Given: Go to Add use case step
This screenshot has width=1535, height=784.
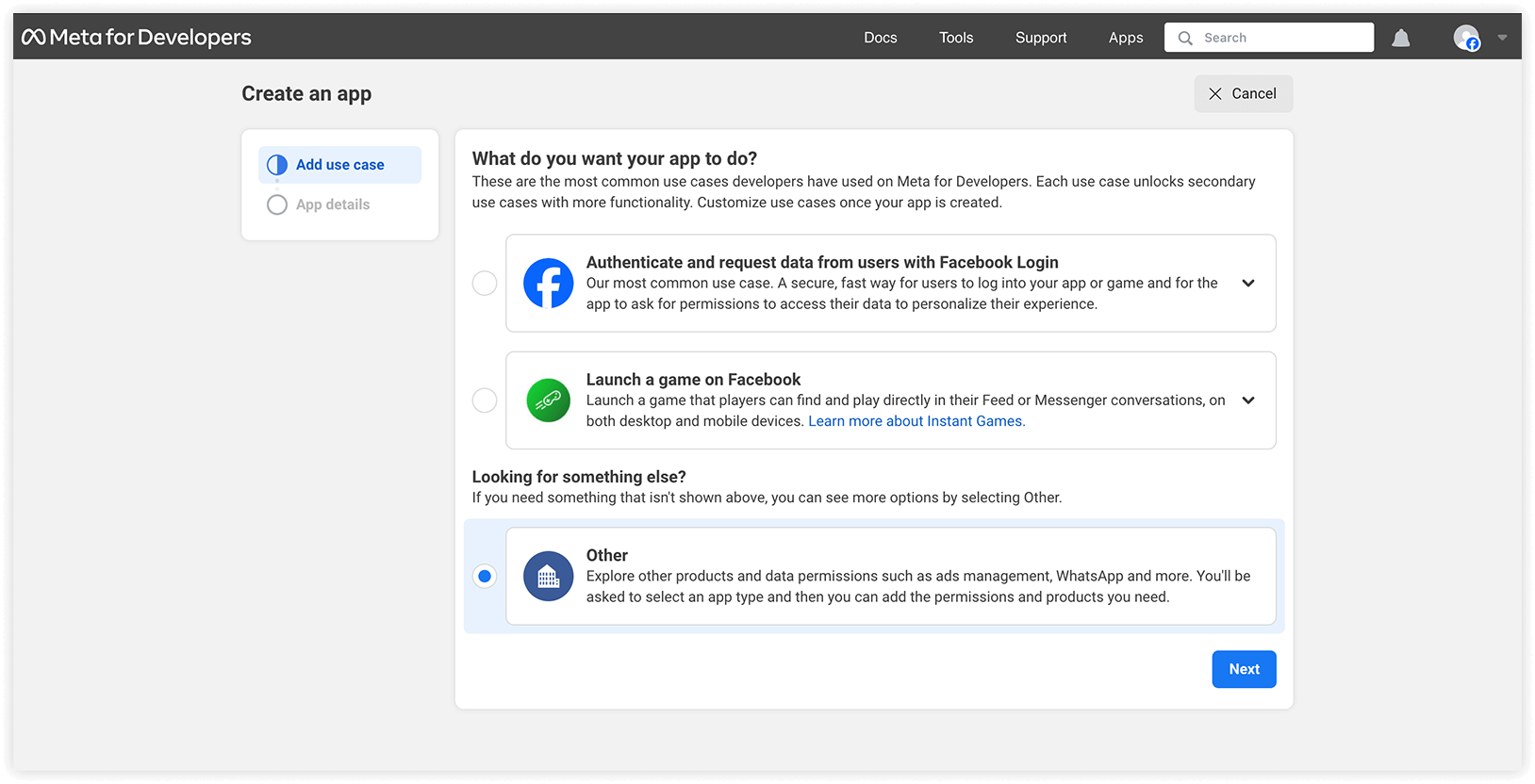Looking at the screenshot, I should [339, 165].
